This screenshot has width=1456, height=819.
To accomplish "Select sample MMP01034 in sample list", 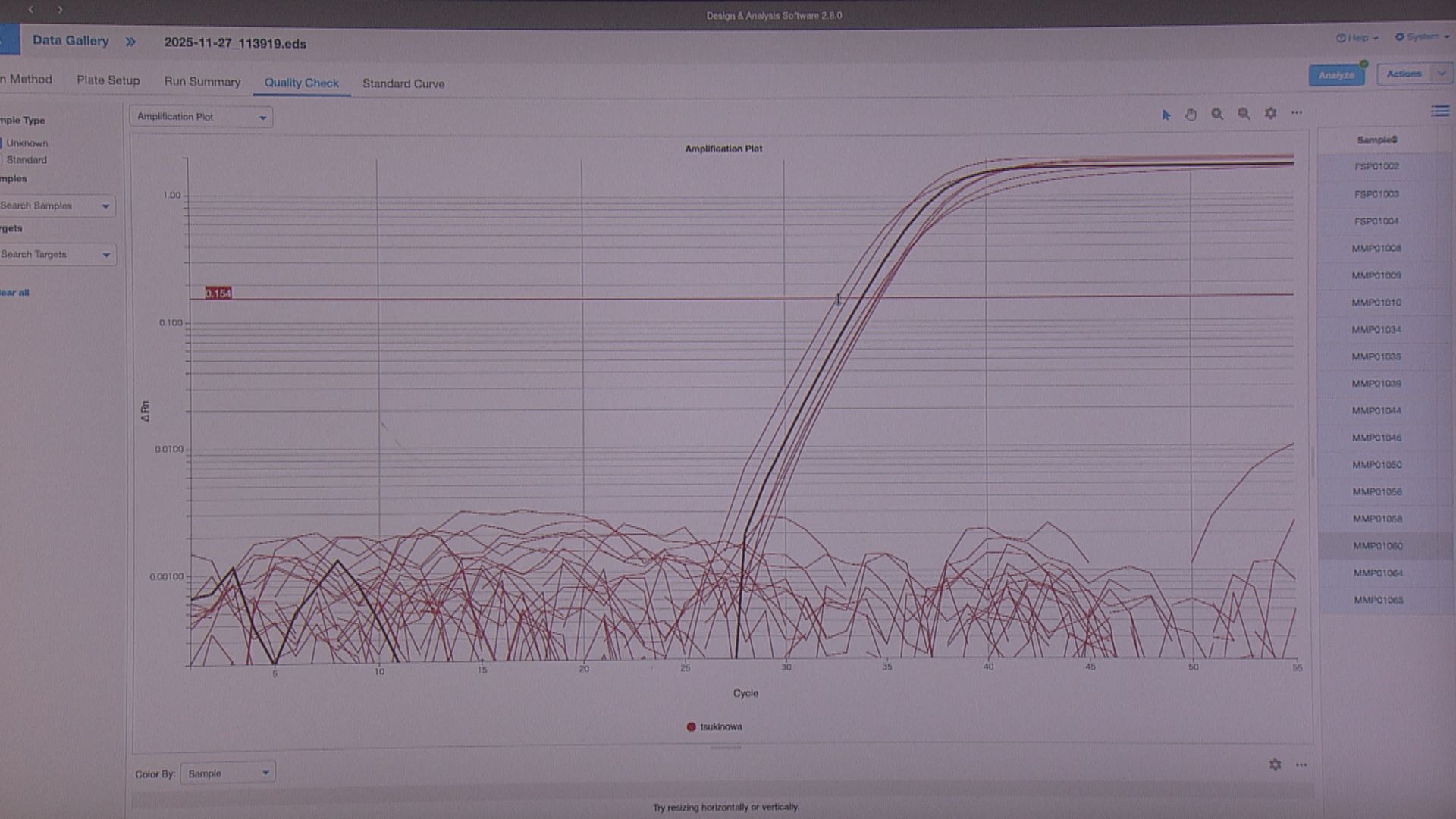I will (1376, 330).
